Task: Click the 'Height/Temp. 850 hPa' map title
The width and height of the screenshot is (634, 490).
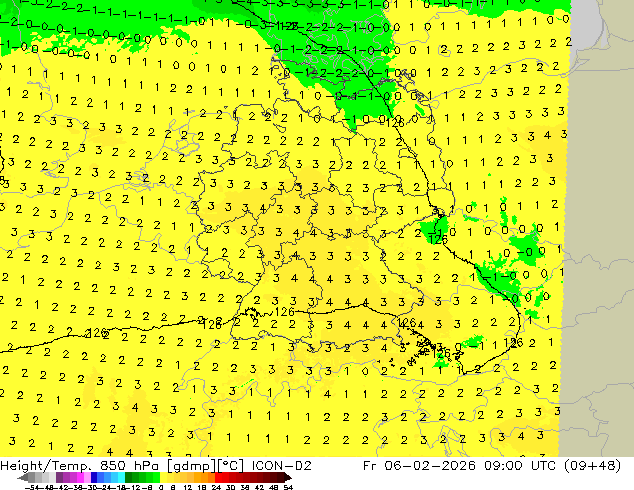Action: pyautogui.click(x=78, y=466)
